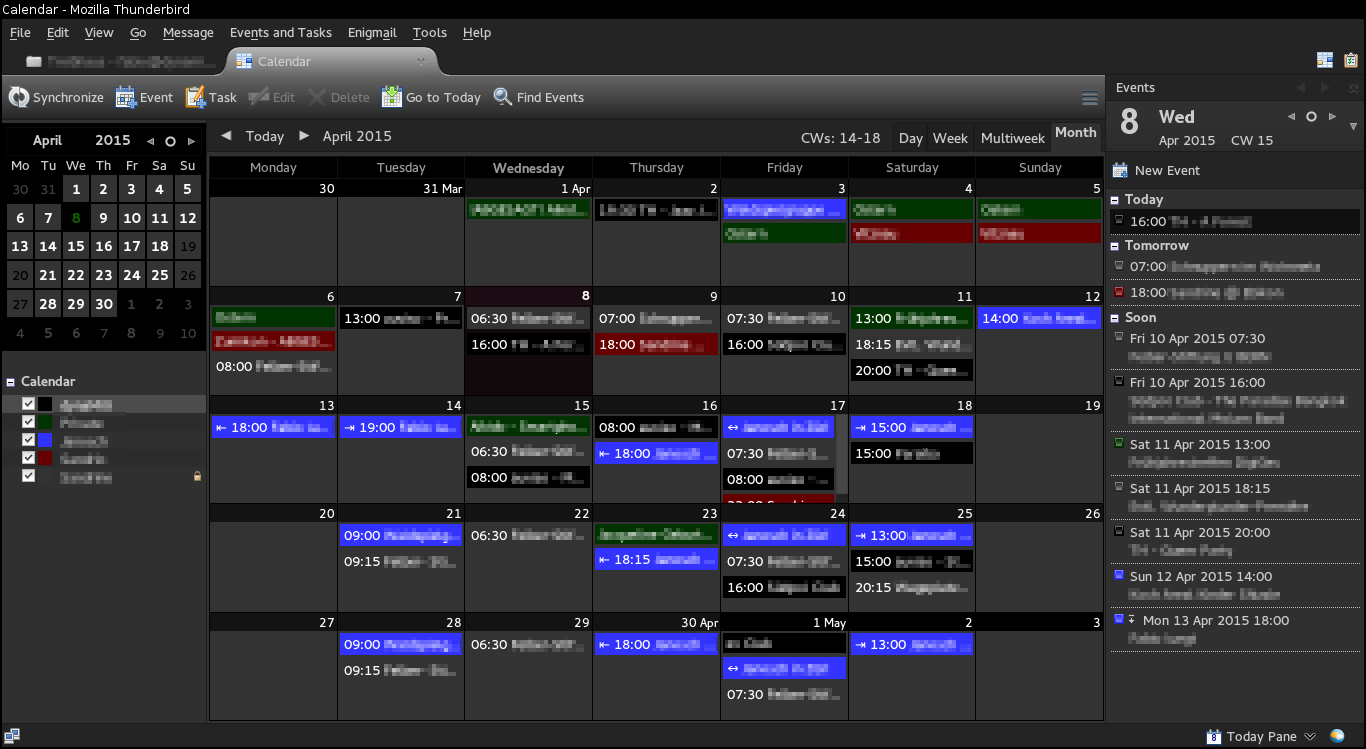Open the Today Pane button
The width and height of the screenshot is (1366, 749).
click(1261, 736)
